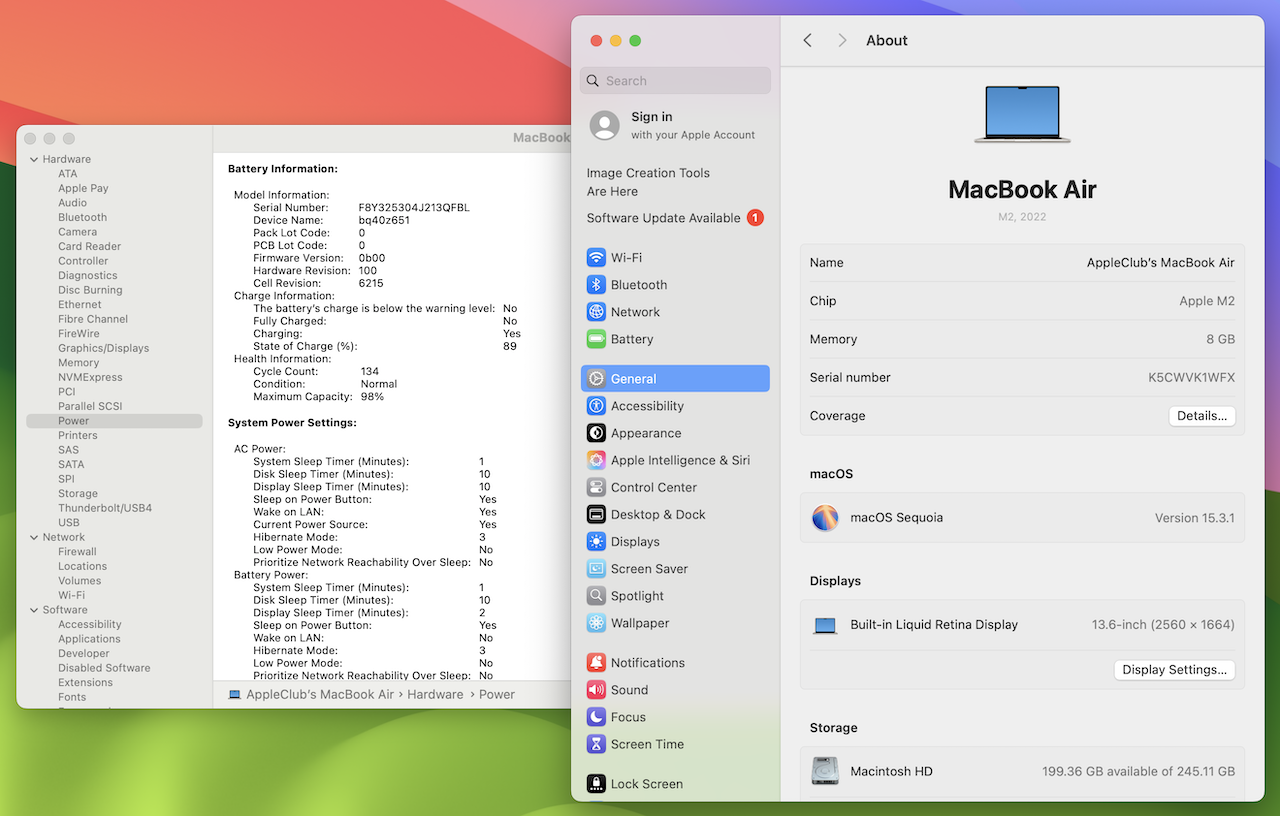Open the Spotlight magnifier icon in sidebar
This screenshot has height=816, width=1280.
point(596,596)
